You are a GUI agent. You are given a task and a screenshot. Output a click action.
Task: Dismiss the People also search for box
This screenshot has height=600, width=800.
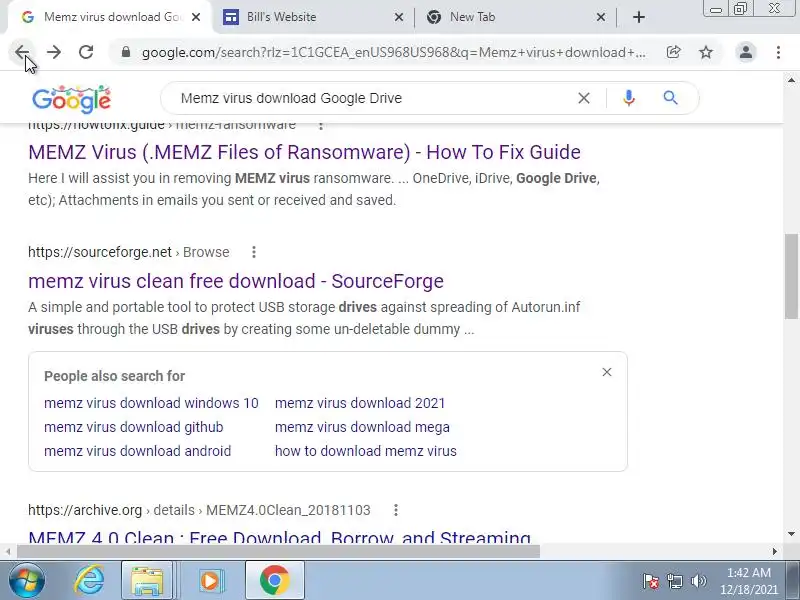tap(607, 372)
